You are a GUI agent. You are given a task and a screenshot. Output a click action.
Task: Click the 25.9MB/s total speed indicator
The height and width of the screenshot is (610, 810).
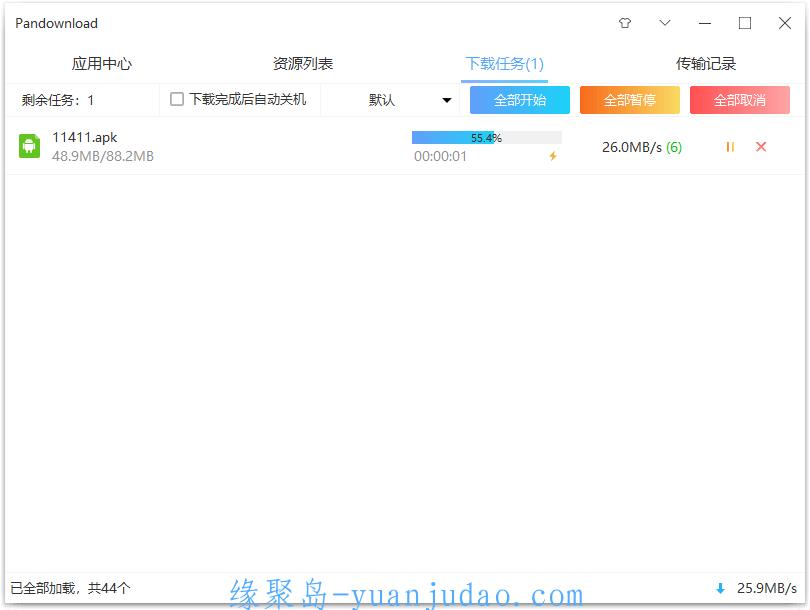(x=767, y=588)
